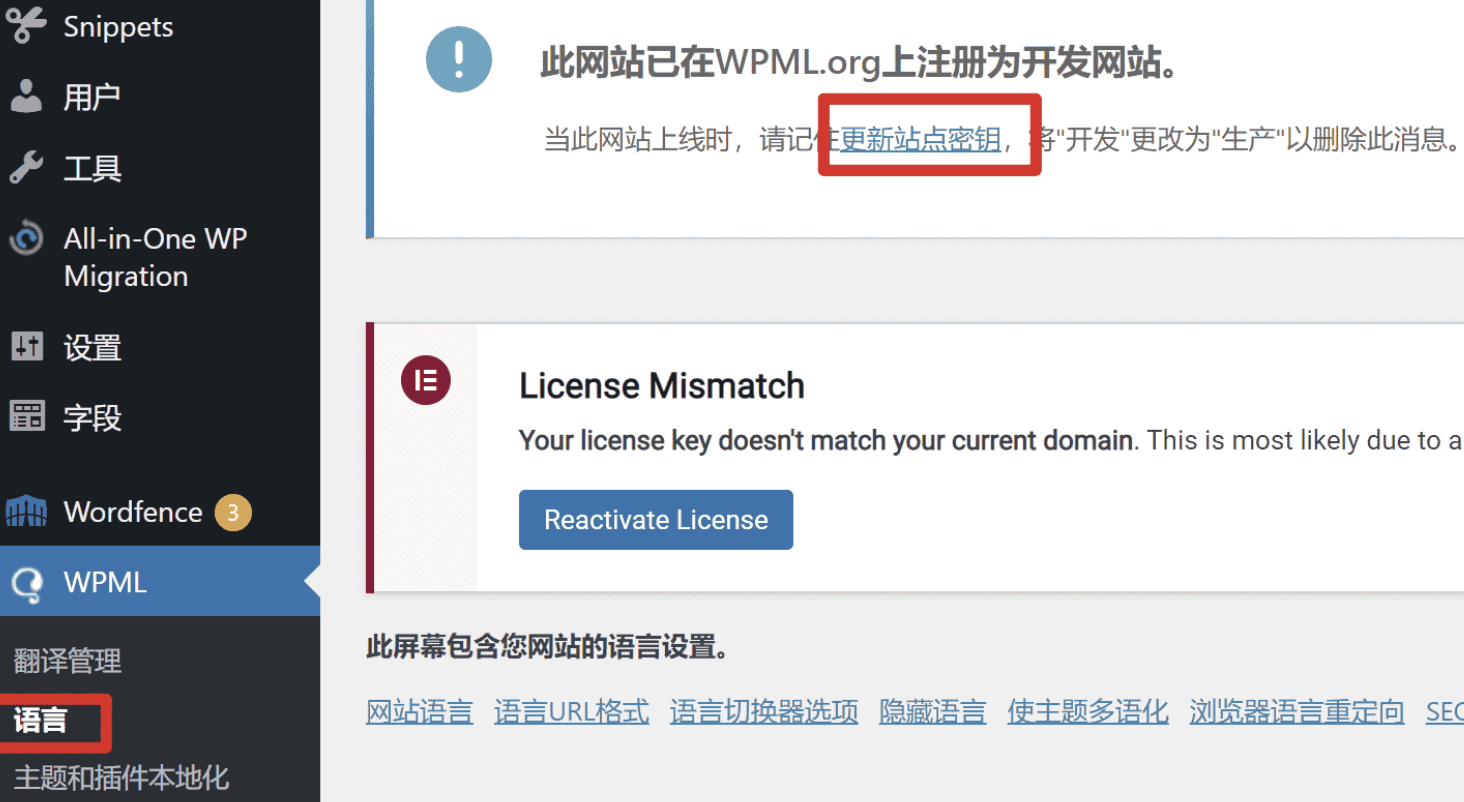Open 主题和插件本地化 submenu item

pos(119,778)
